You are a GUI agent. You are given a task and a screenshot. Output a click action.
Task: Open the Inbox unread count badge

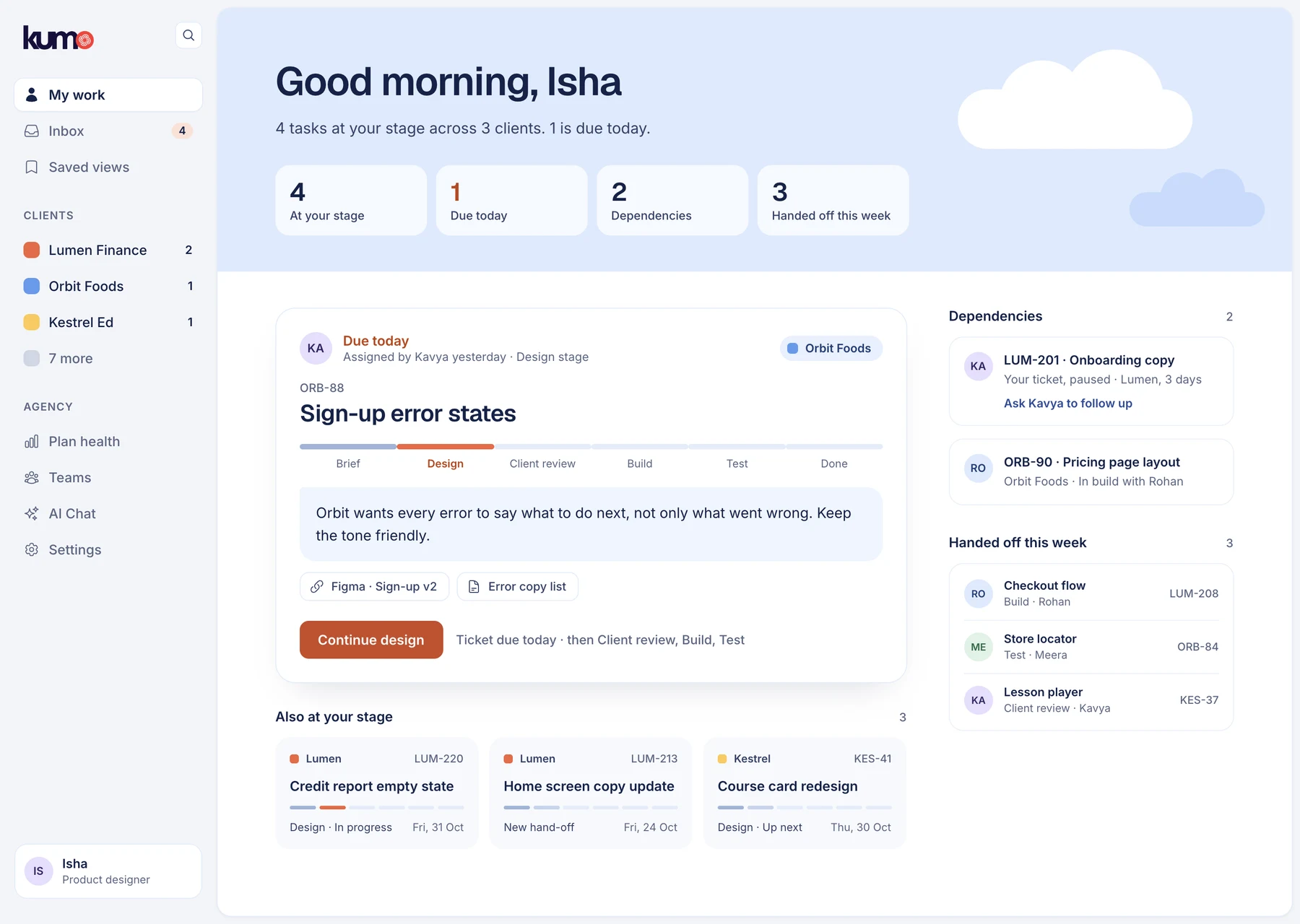[182, 131]
